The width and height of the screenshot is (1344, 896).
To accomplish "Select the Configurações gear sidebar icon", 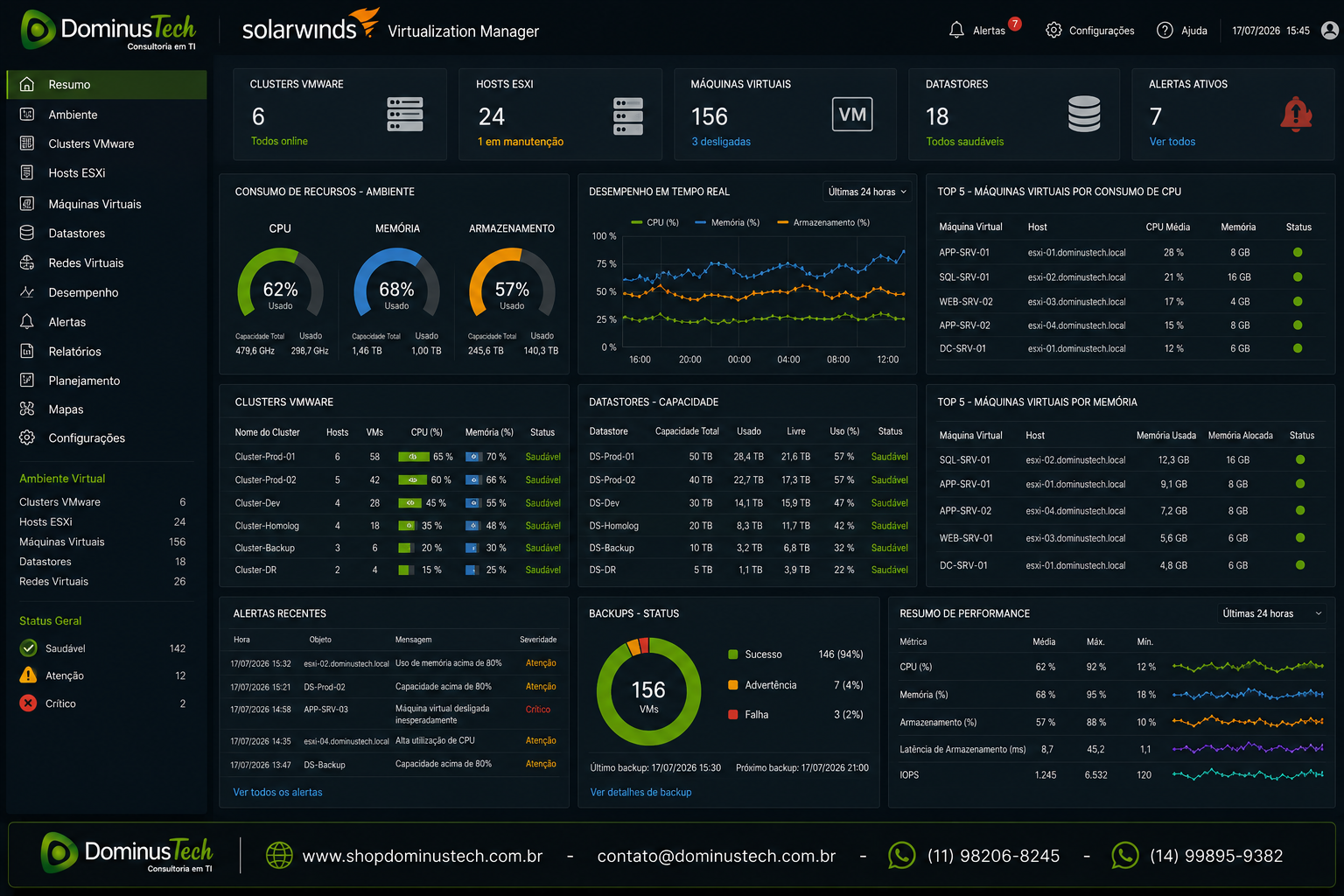I will point(27,437).
